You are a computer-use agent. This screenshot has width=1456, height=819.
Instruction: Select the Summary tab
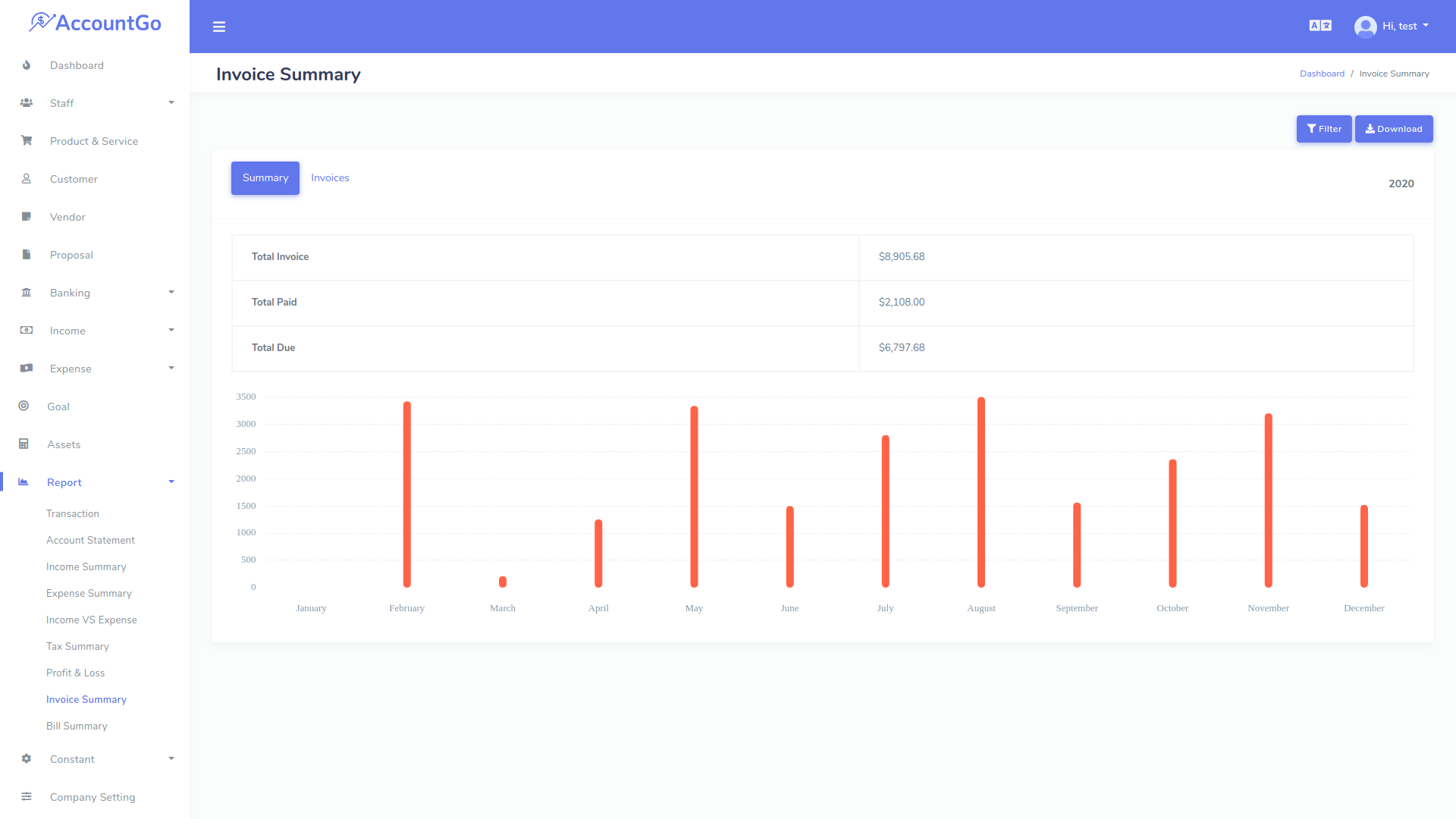(265, 177)
